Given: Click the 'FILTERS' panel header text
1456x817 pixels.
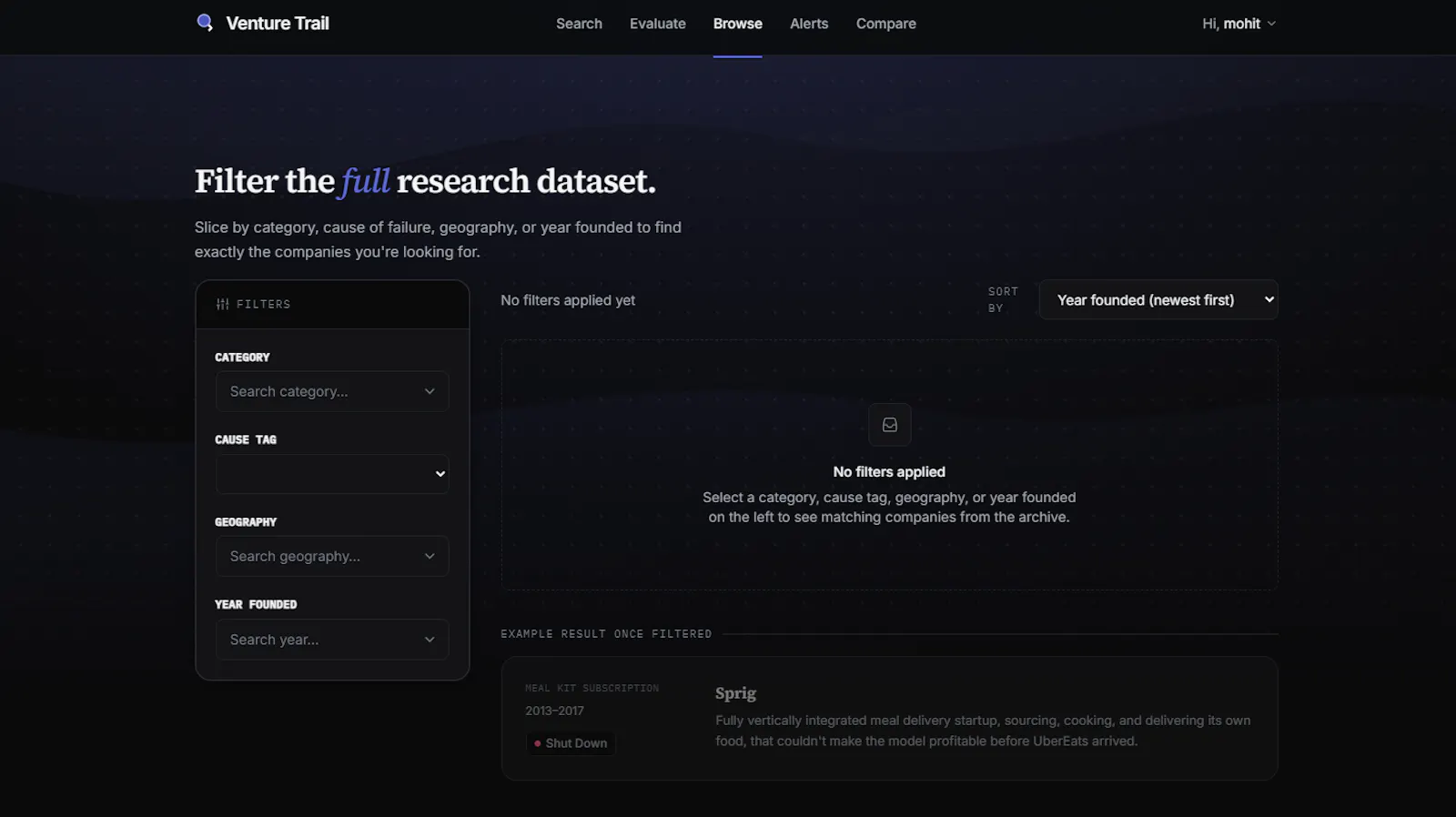Looking at the screenshot, I should click(x=263, y=304).
